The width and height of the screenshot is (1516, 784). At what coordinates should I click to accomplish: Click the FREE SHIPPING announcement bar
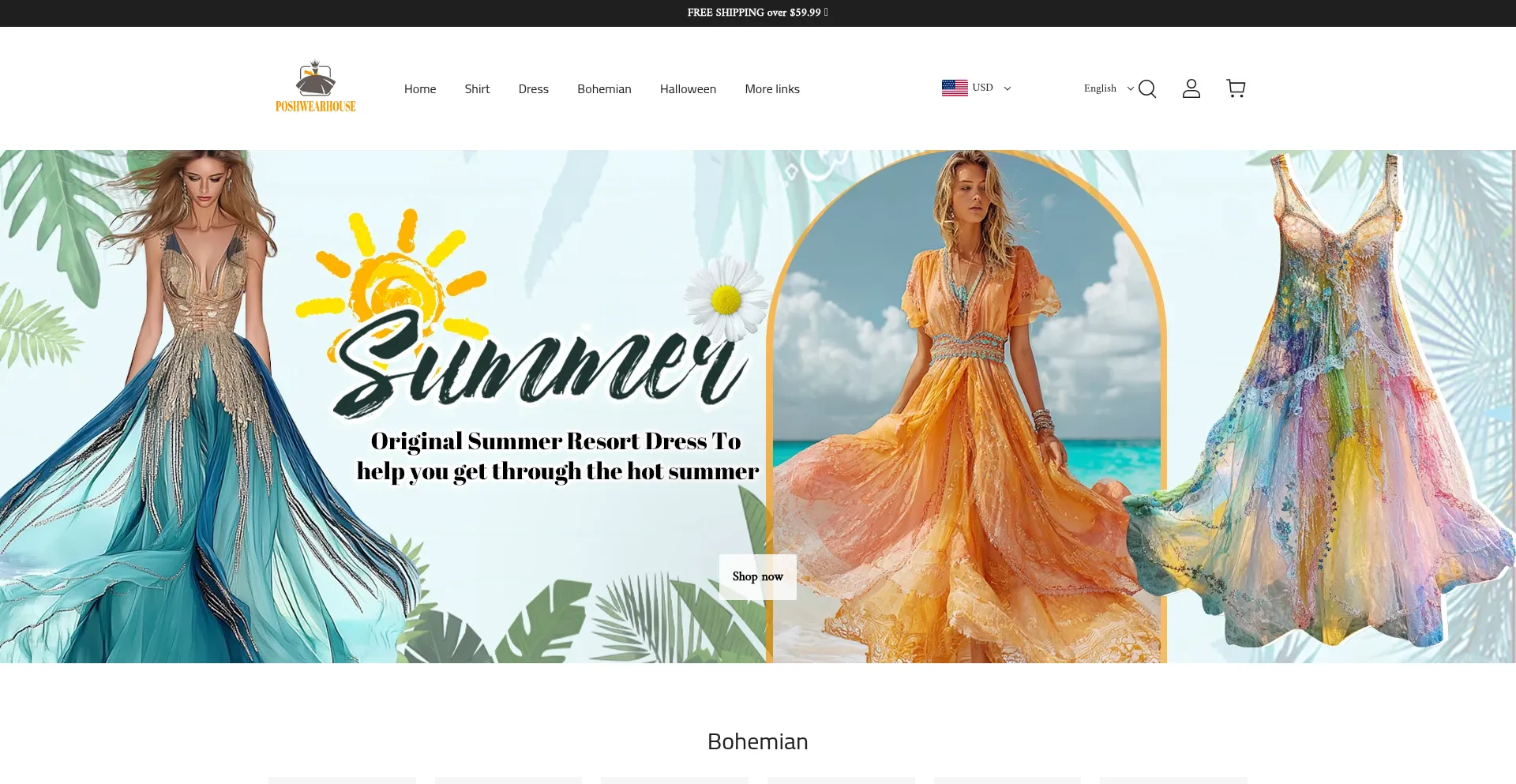coord(757,13)
